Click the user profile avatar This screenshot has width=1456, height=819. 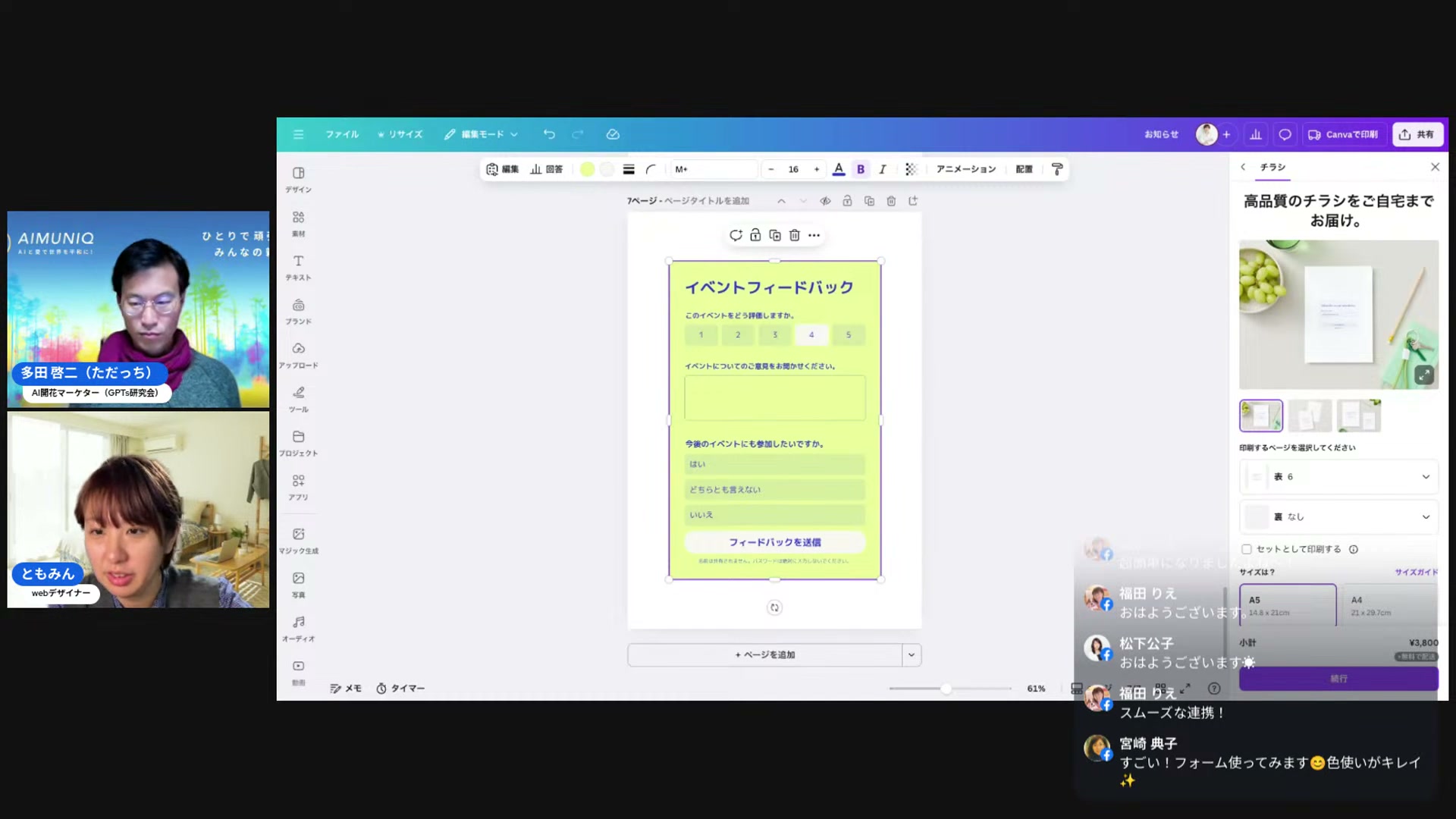tap(1206, 134)
